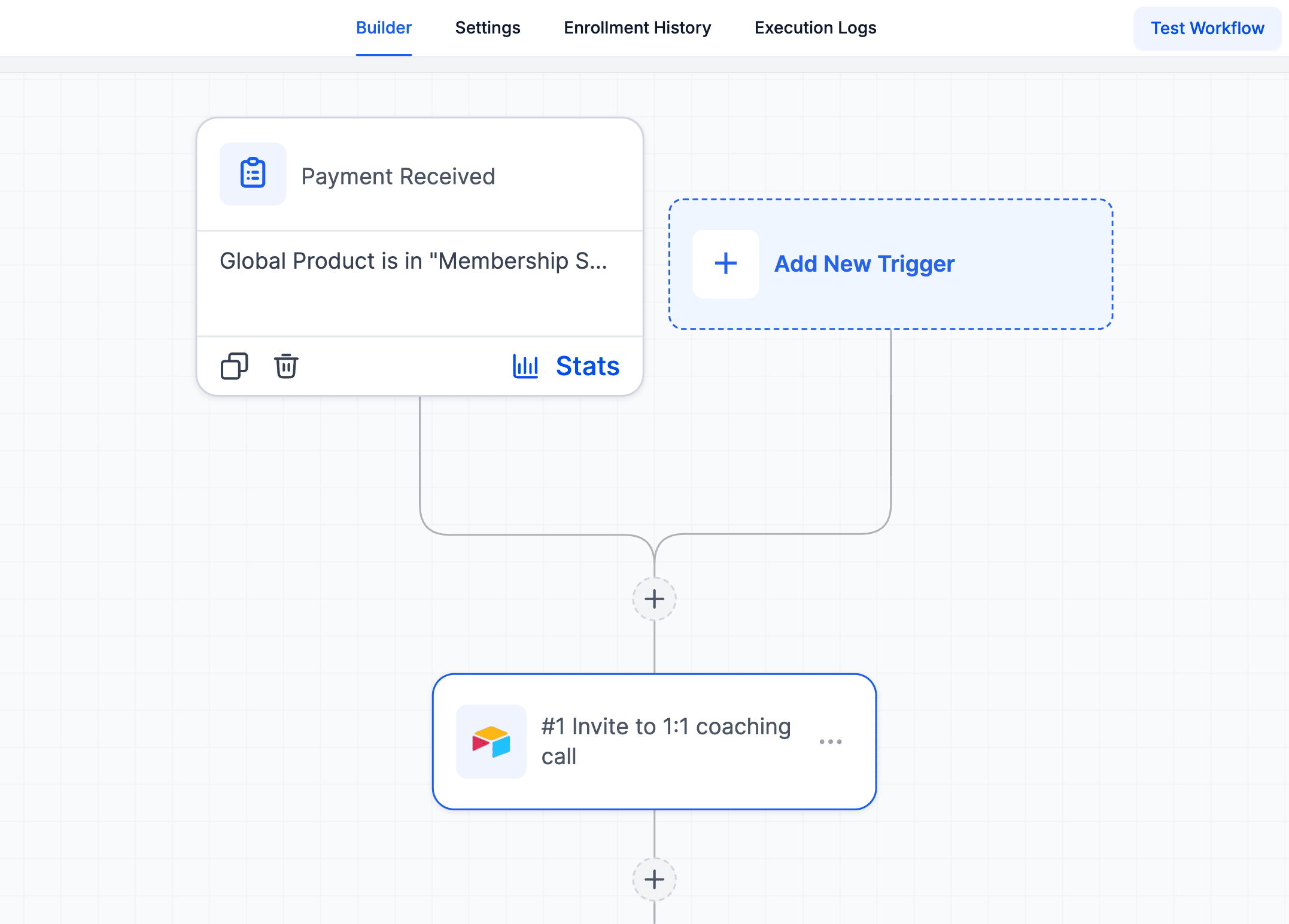Screen dimensions: 1289x924
Task: Switch to the Builder tab
Action: [384, 28]
